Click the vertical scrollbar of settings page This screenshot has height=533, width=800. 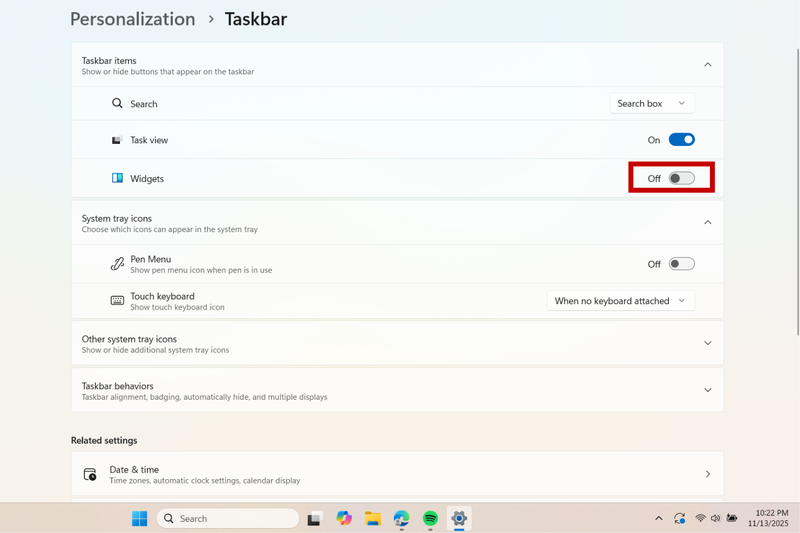point(798,192)
